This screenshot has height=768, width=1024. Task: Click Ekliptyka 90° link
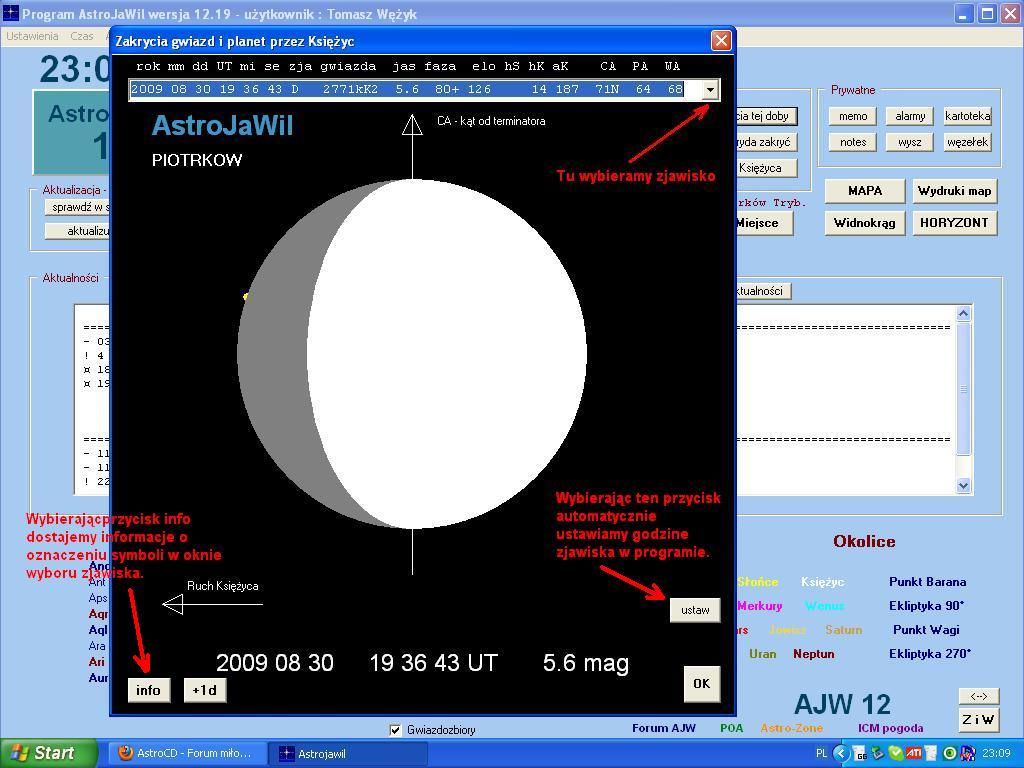point(926,606)
